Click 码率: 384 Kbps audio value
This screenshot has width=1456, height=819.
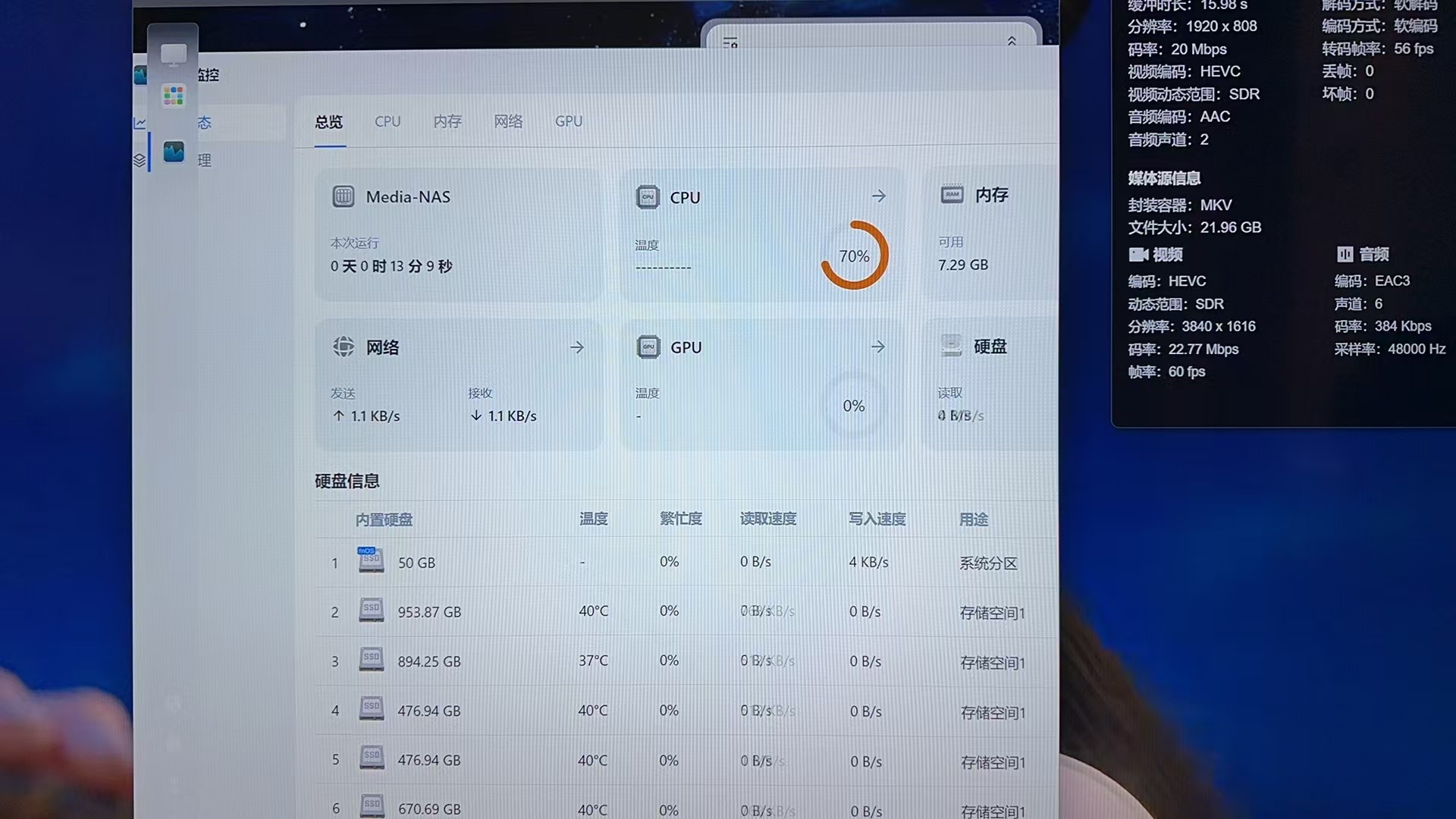click(1383, 326)
